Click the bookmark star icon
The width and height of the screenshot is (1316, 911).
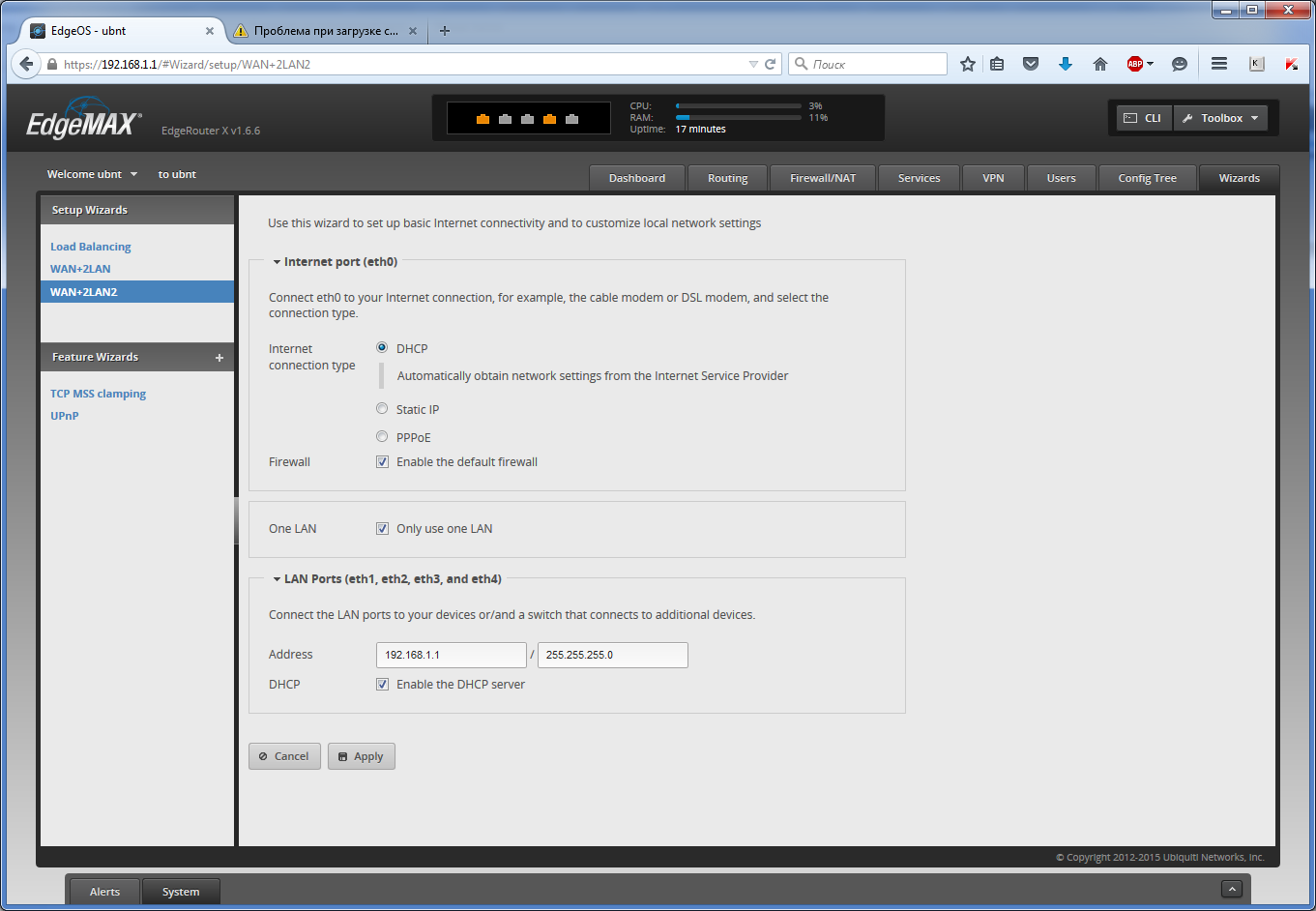(x=967, y=64)
